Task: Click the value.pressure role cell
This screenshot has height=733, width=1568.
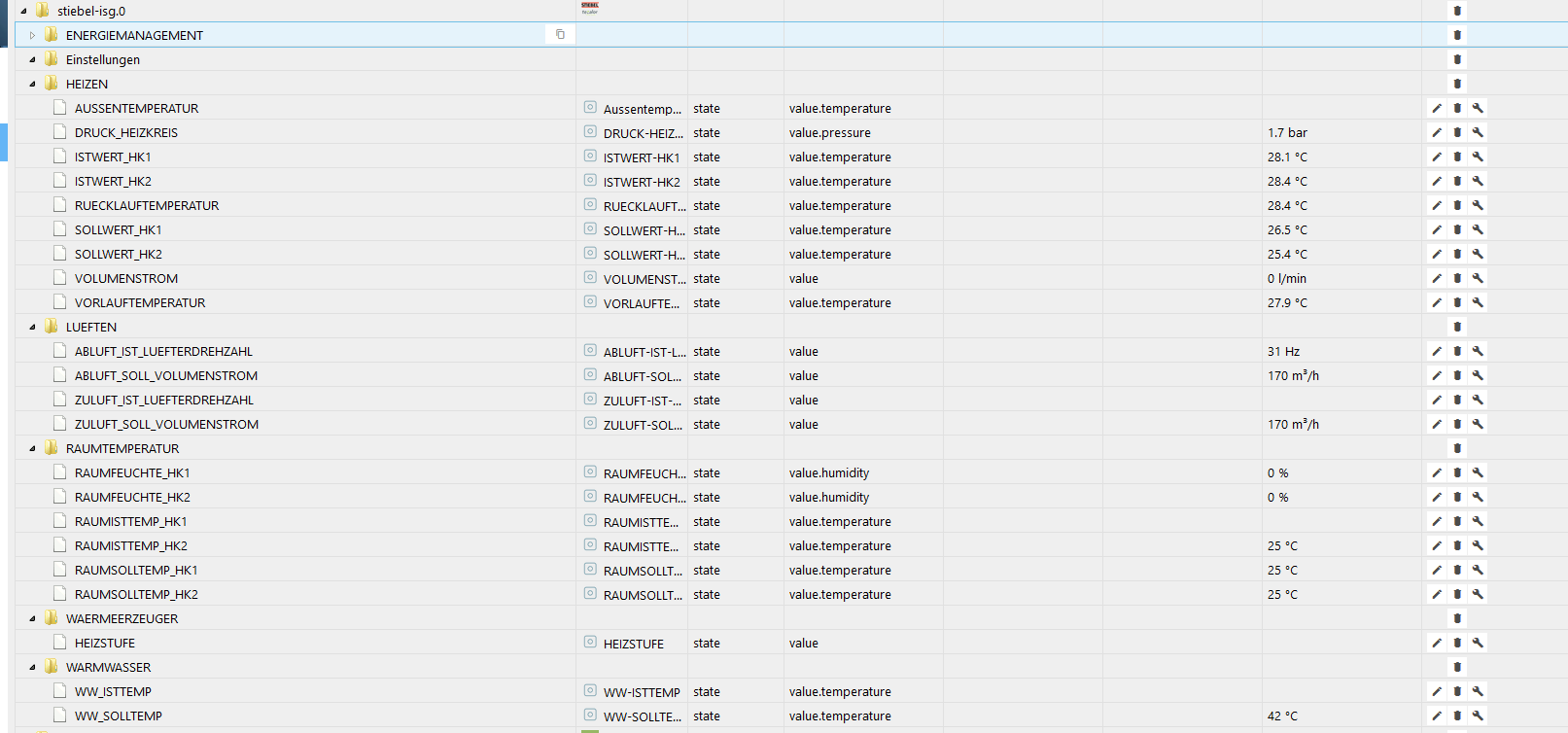Action: click(830, 132)
